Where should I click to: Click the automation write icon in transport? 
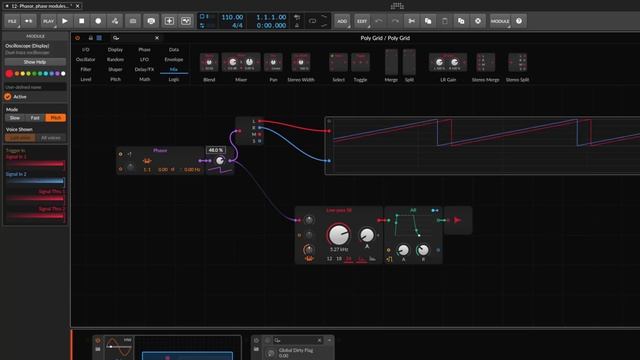coord(115,21)
